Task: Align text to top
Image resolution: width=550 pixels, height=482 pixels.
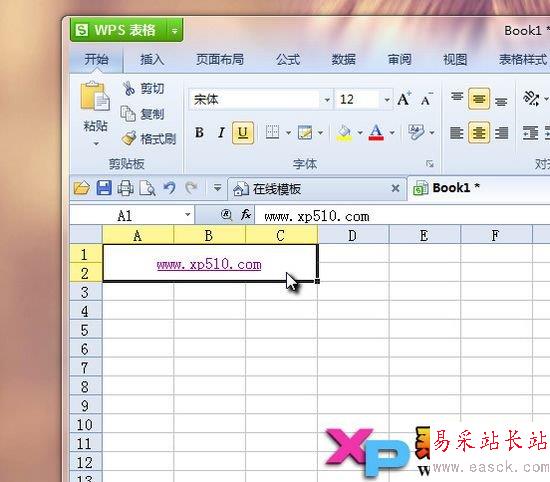Action: (457, 98)
